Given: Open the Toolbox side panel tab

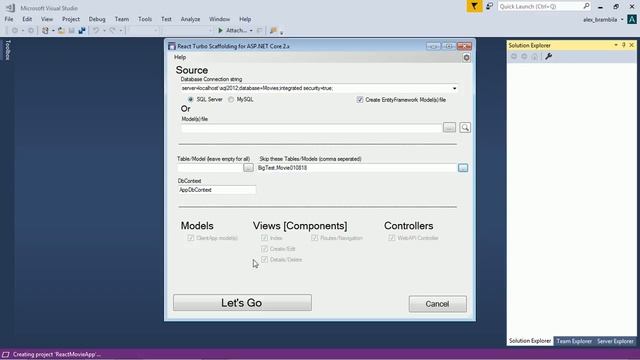Looking at the screenshot, I should coord(7,50).
